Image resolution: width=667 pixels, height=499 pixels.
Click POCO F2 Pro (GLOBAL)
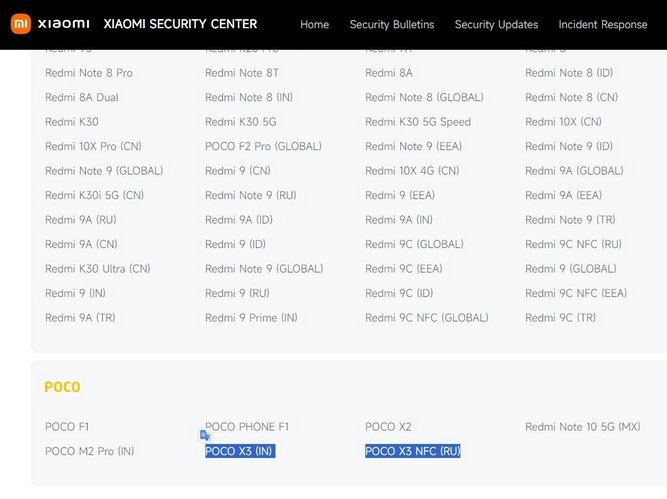pos(263,146)
